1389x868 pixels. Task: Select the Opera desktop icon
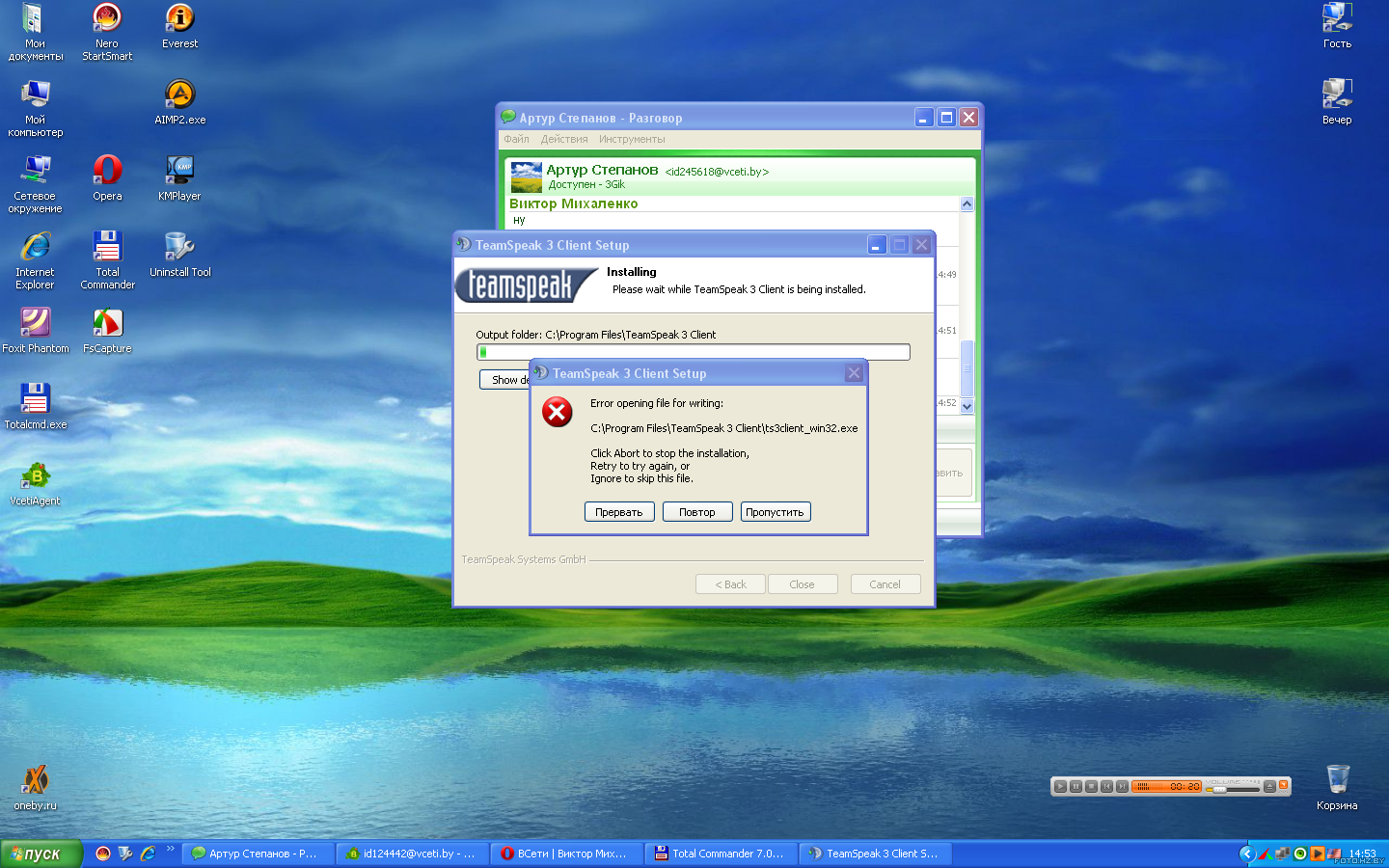click(107, 178)
